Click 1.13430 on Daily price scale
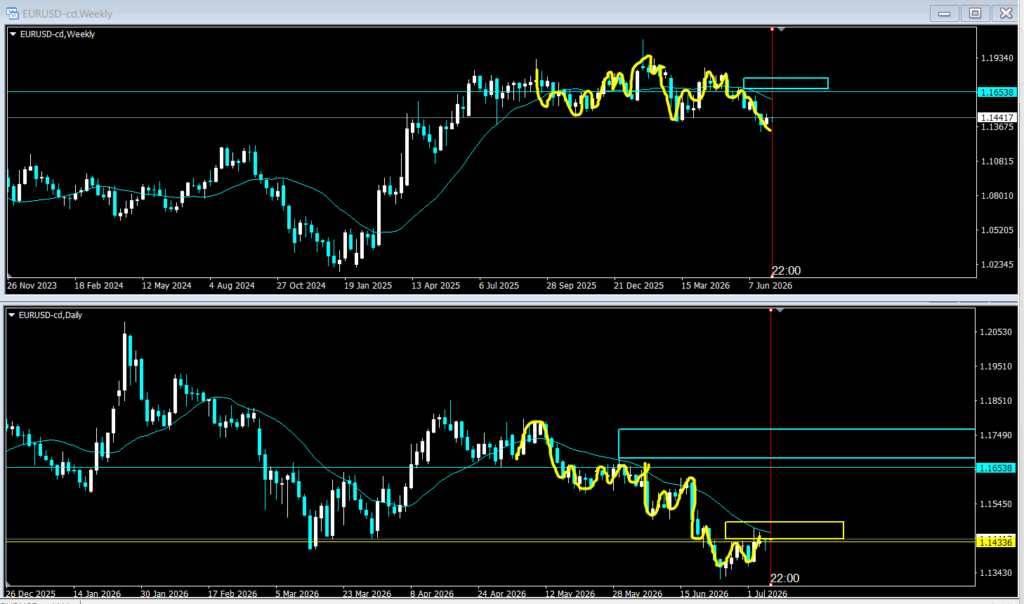 click(x=996, y=573)
